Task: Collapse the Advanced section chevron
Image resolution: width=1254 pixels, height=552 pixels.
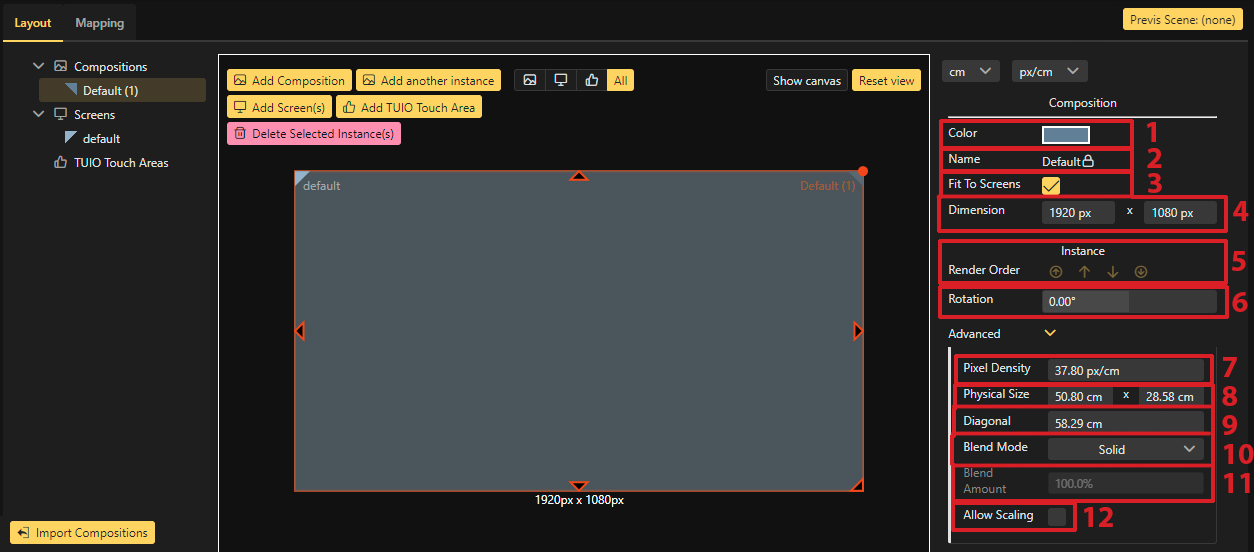Action: point(1049,334)
